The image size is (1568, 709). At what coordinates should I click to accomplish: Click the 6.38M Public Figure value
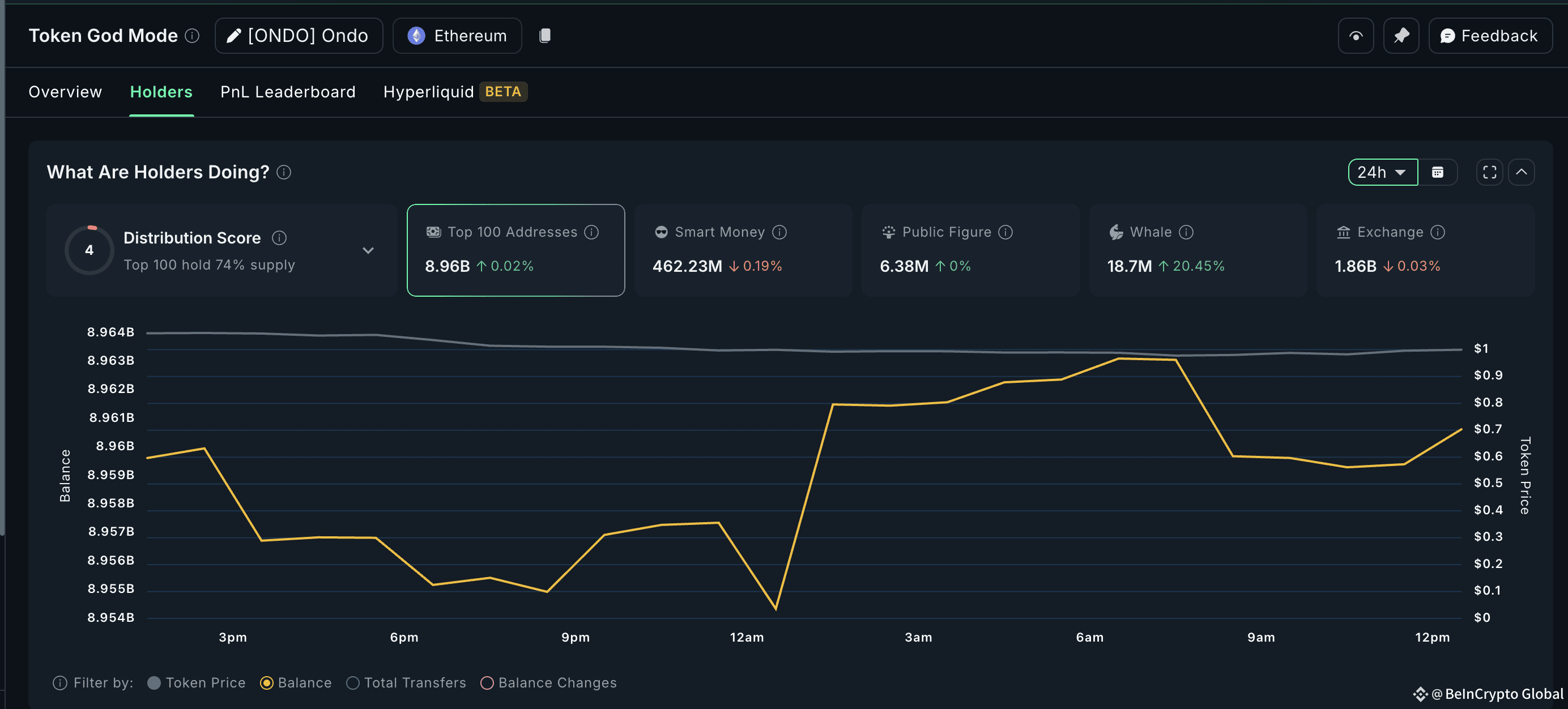tap(904, 267)
